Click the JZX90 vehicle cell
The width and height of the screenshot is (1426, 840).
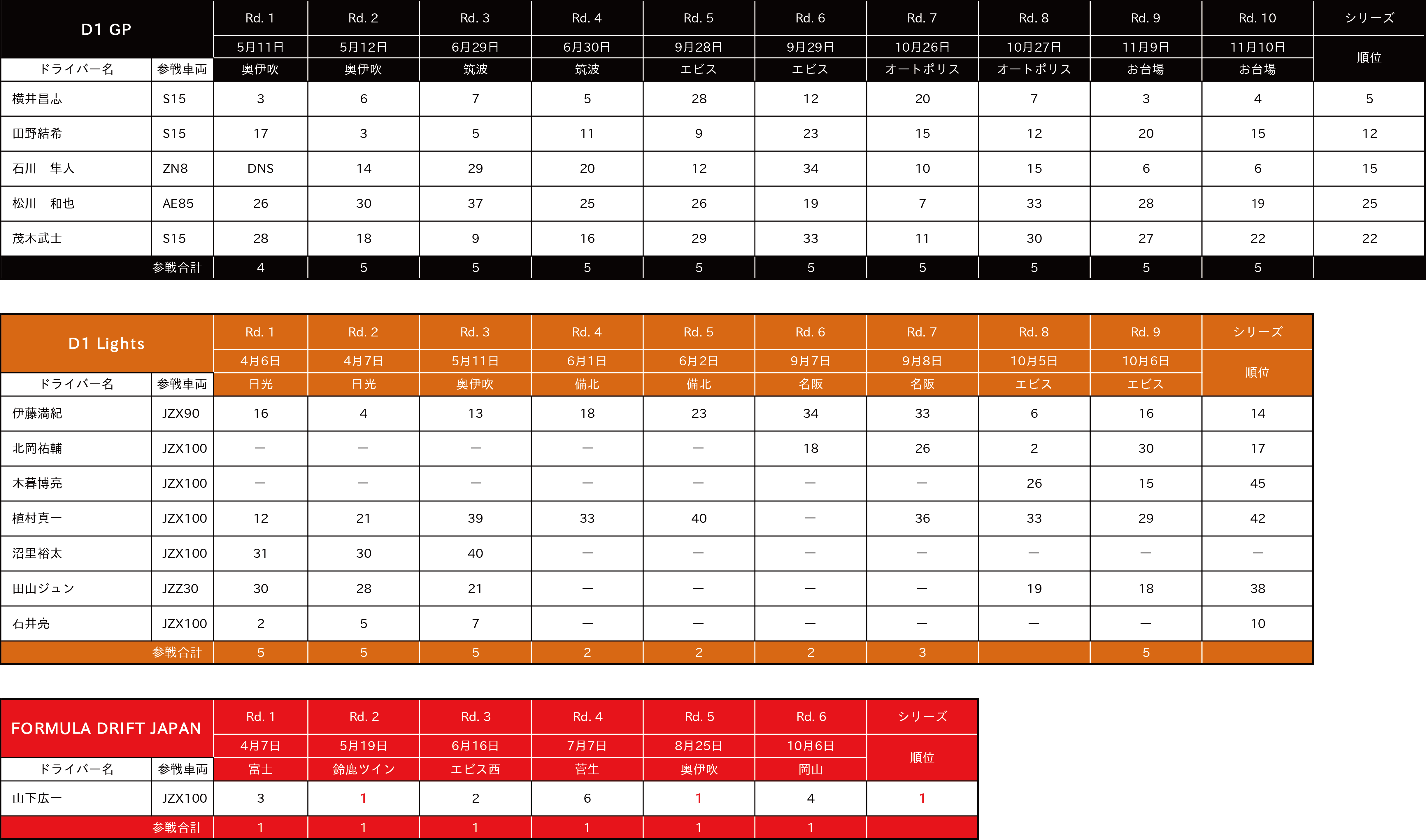pyautogui.click(x=180, y=414)
